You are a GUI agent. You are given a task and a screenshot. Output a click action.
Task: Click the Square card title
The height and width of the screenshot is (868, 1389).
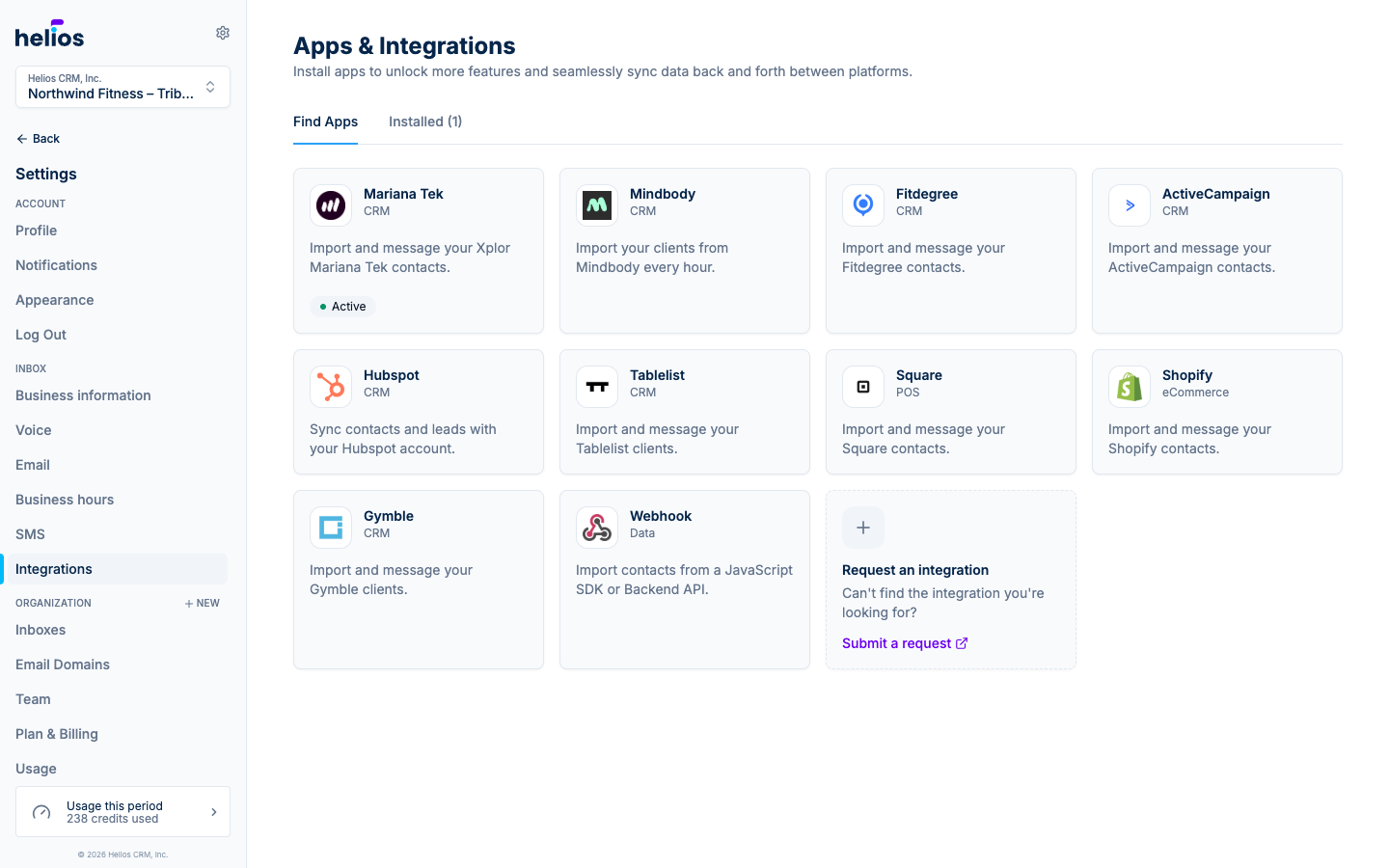point(919,375)
